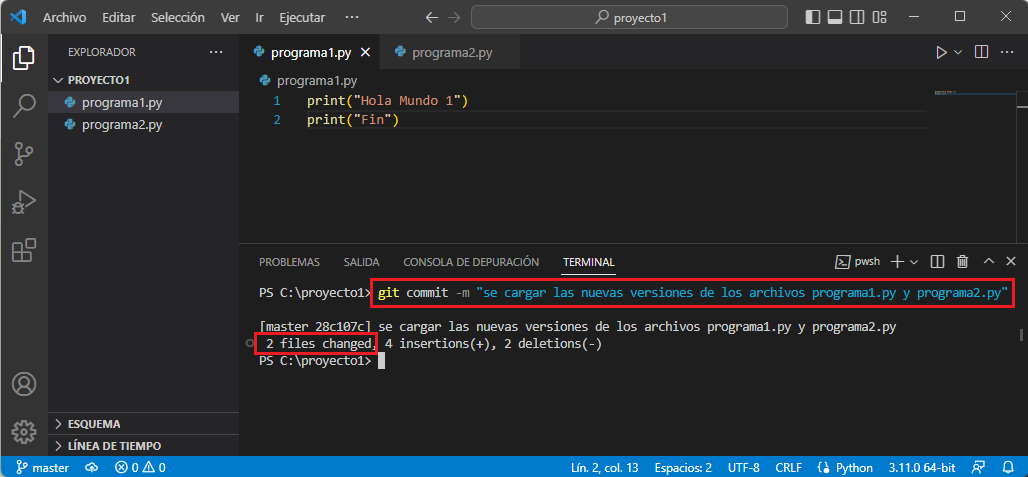Maximize the panel with up chevron
Image resolution: width=1028 pixels, height=477 pixels.
point(989,261)
